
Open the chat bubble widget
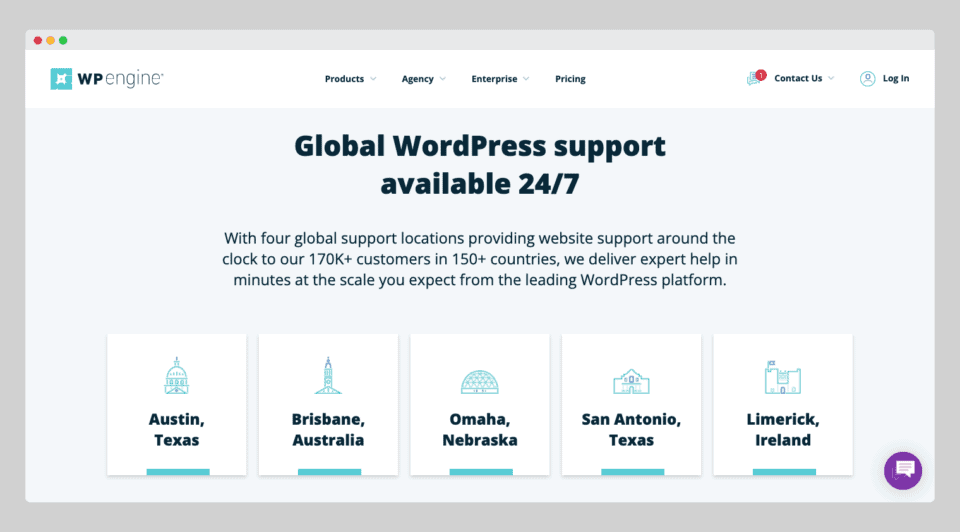(903, 471)
